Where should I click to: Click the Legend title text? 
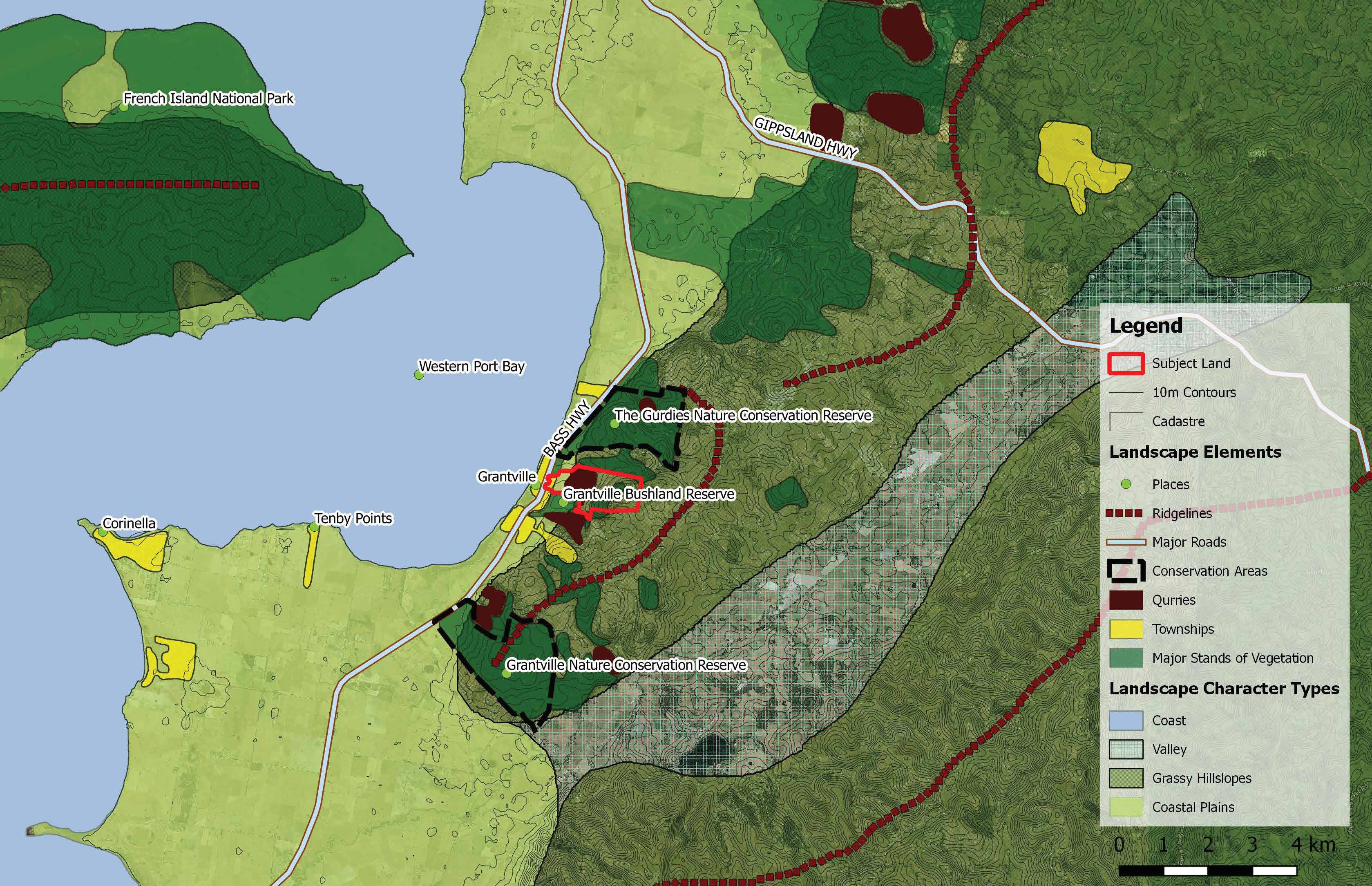pos(1145,326)
